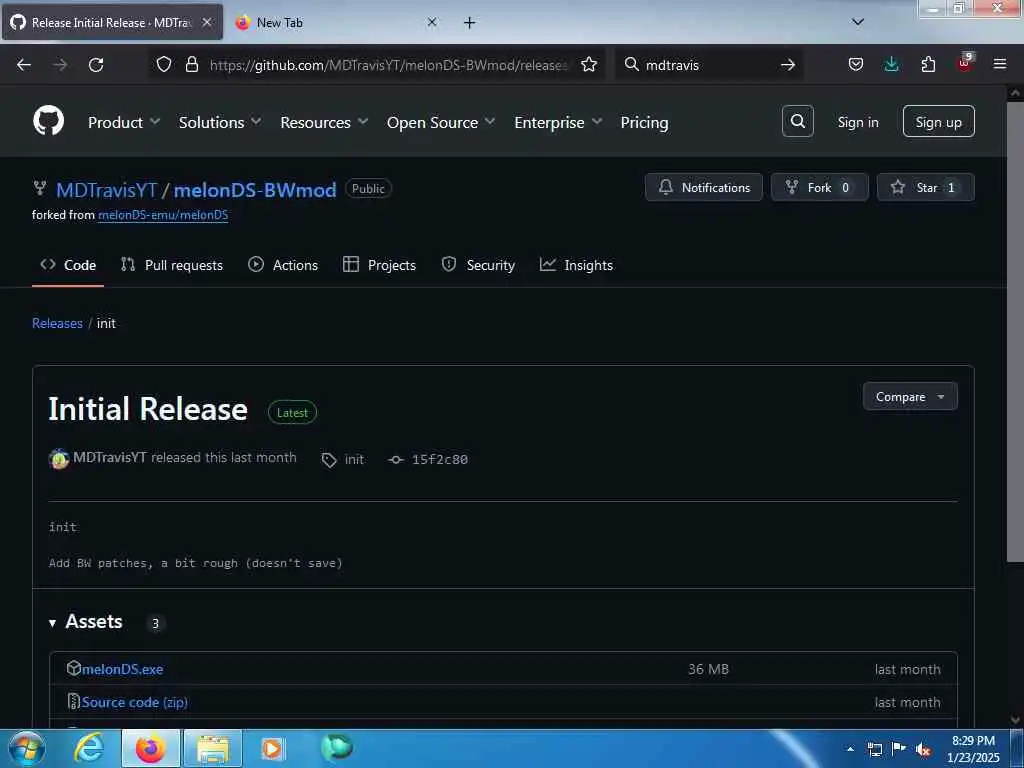Star the repository with Star button
Image resolution: width=1024 pixels, height=768 pixels.
[x=925, y=187]
